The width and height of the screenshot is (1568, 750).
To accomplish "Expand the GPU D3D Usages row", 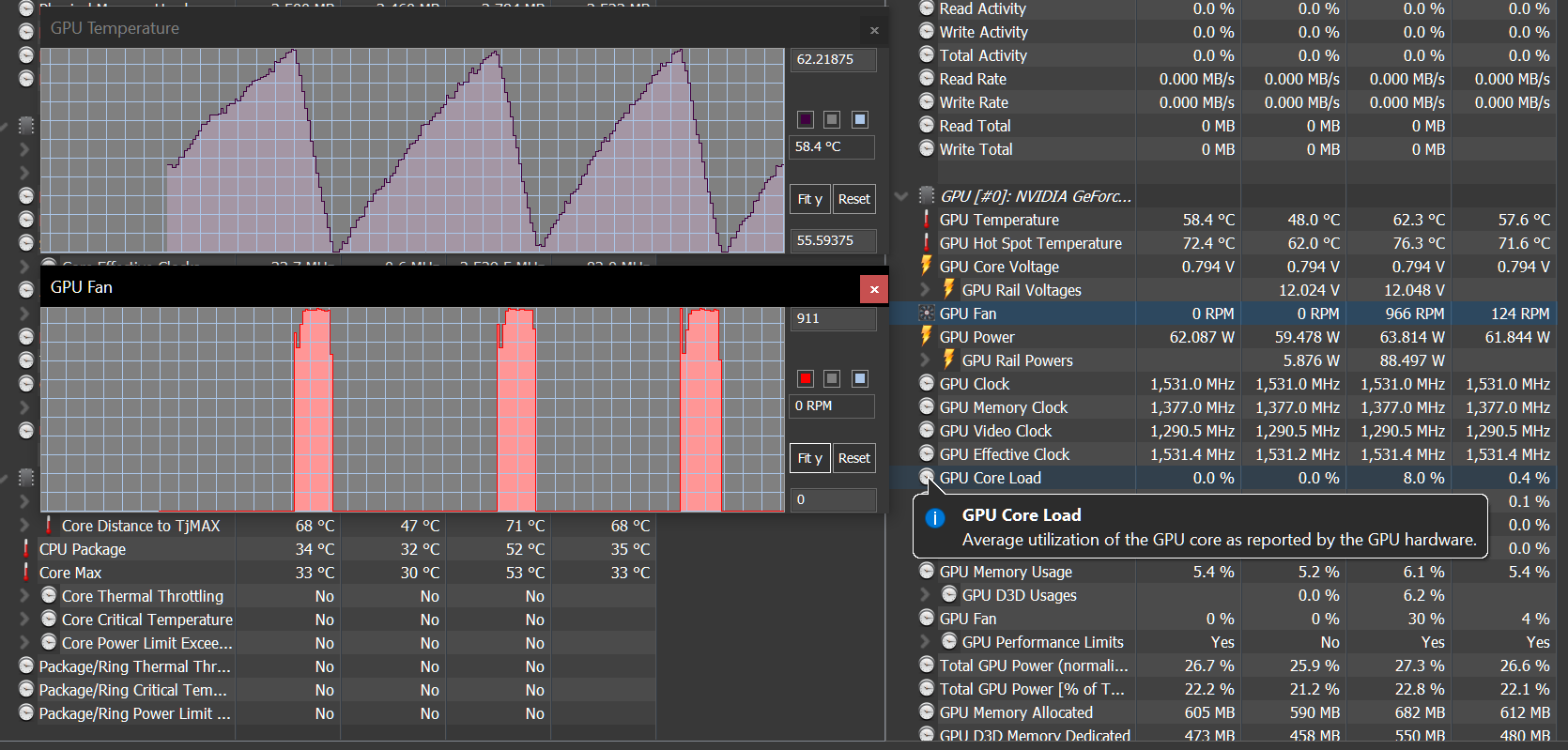I will (x=925, y=594).
